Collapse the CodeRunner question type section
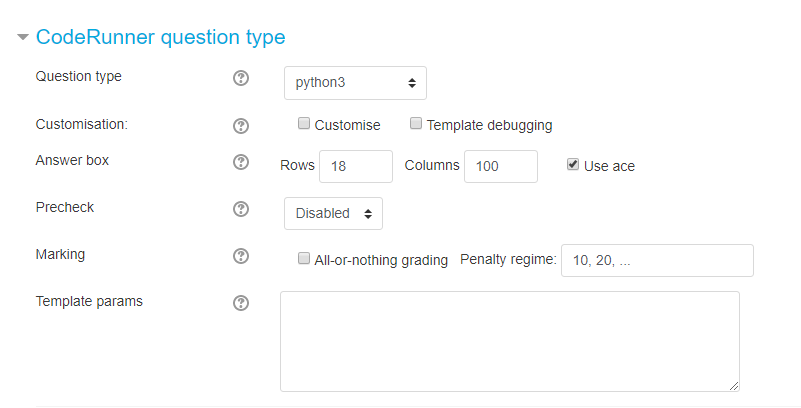Screen dimensions: 801x408 pyautogui.click(x=22, y=37)
